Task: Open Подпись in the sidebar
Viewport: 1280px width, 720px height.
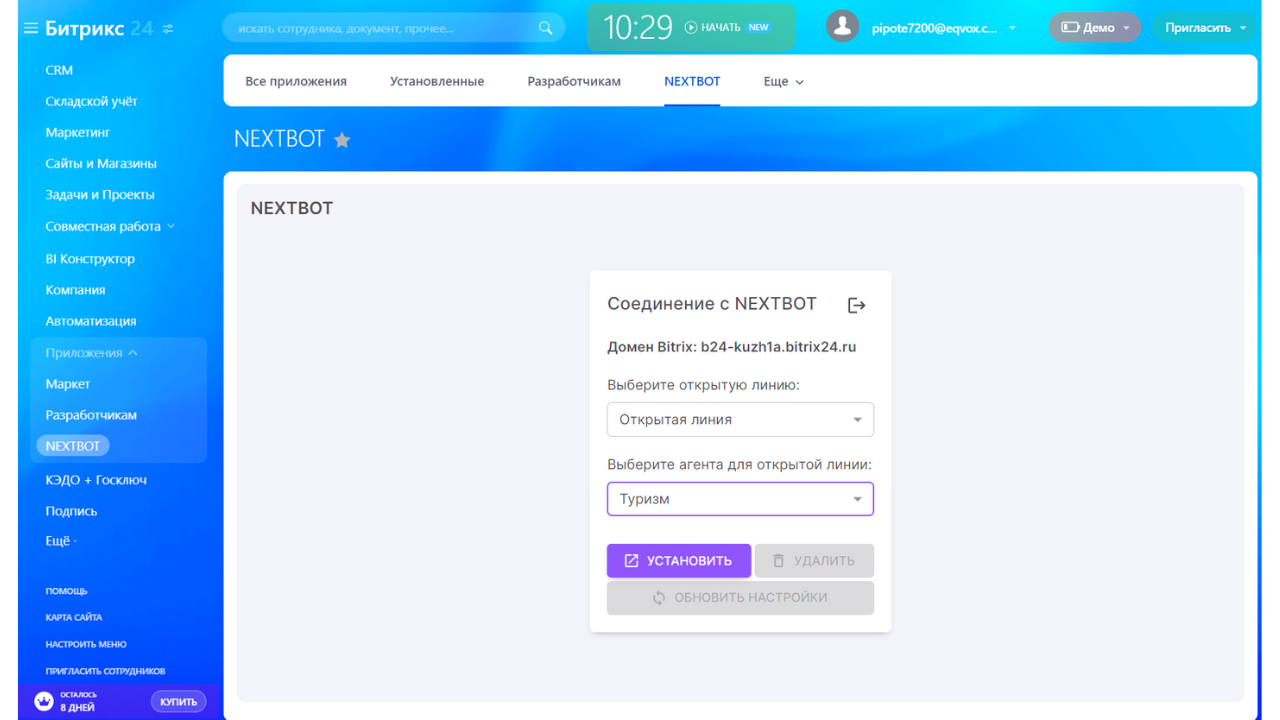Action: pos(71,511)
